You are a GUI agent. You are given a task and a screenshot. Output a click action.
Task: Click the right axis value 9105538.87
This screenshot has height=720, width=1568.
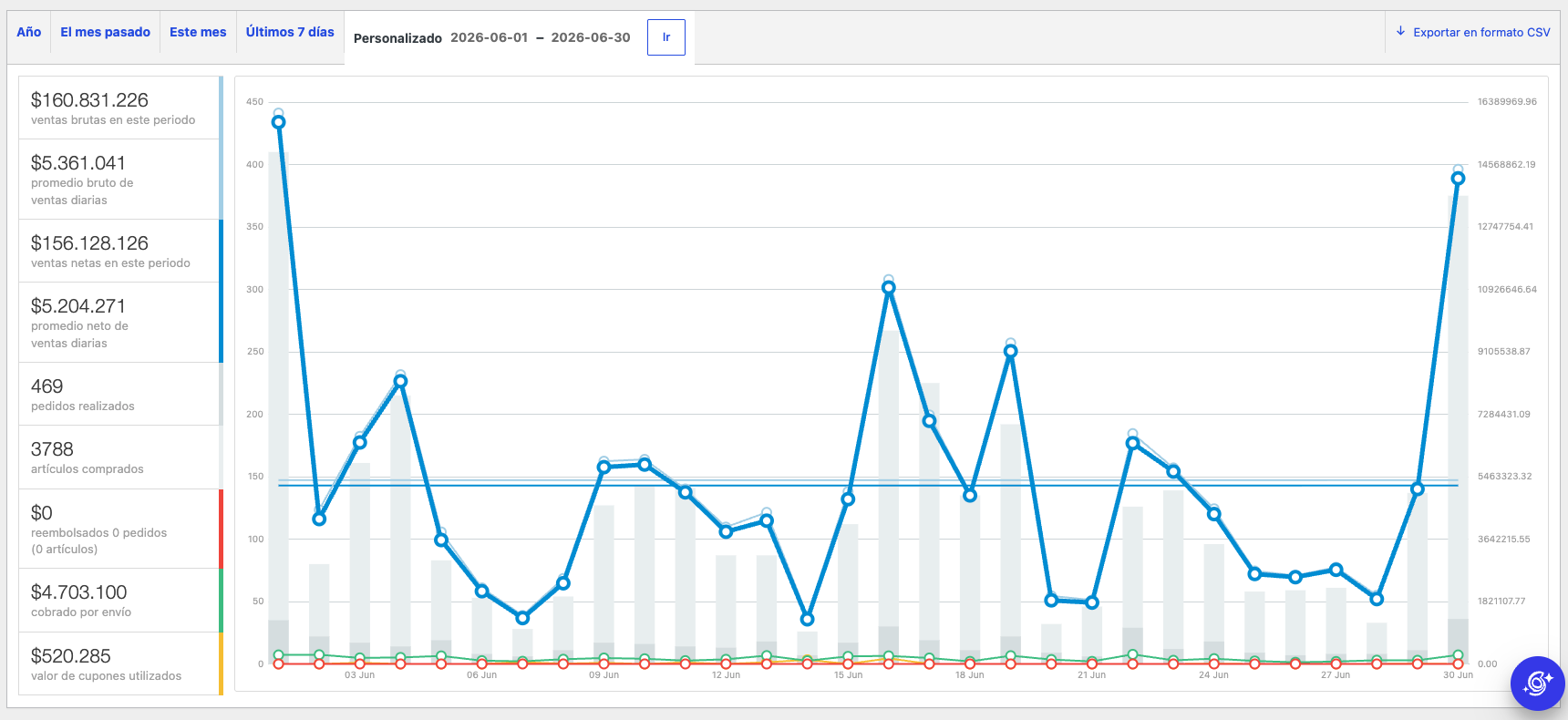coord(1504,352)
